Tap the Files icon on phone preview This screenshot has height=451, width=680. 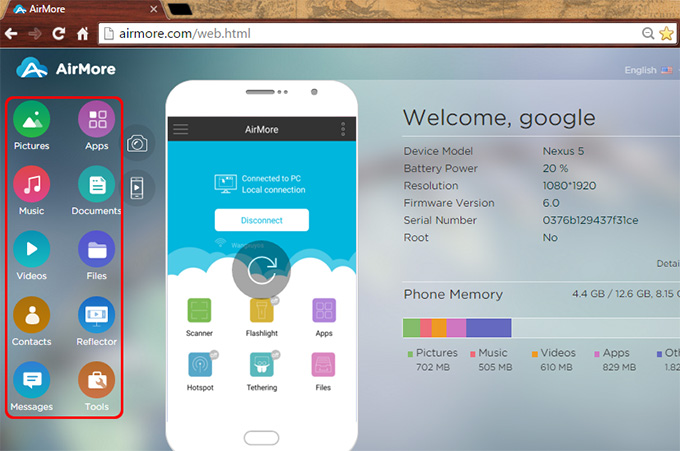pyautogui.click(x=323, y=365)
